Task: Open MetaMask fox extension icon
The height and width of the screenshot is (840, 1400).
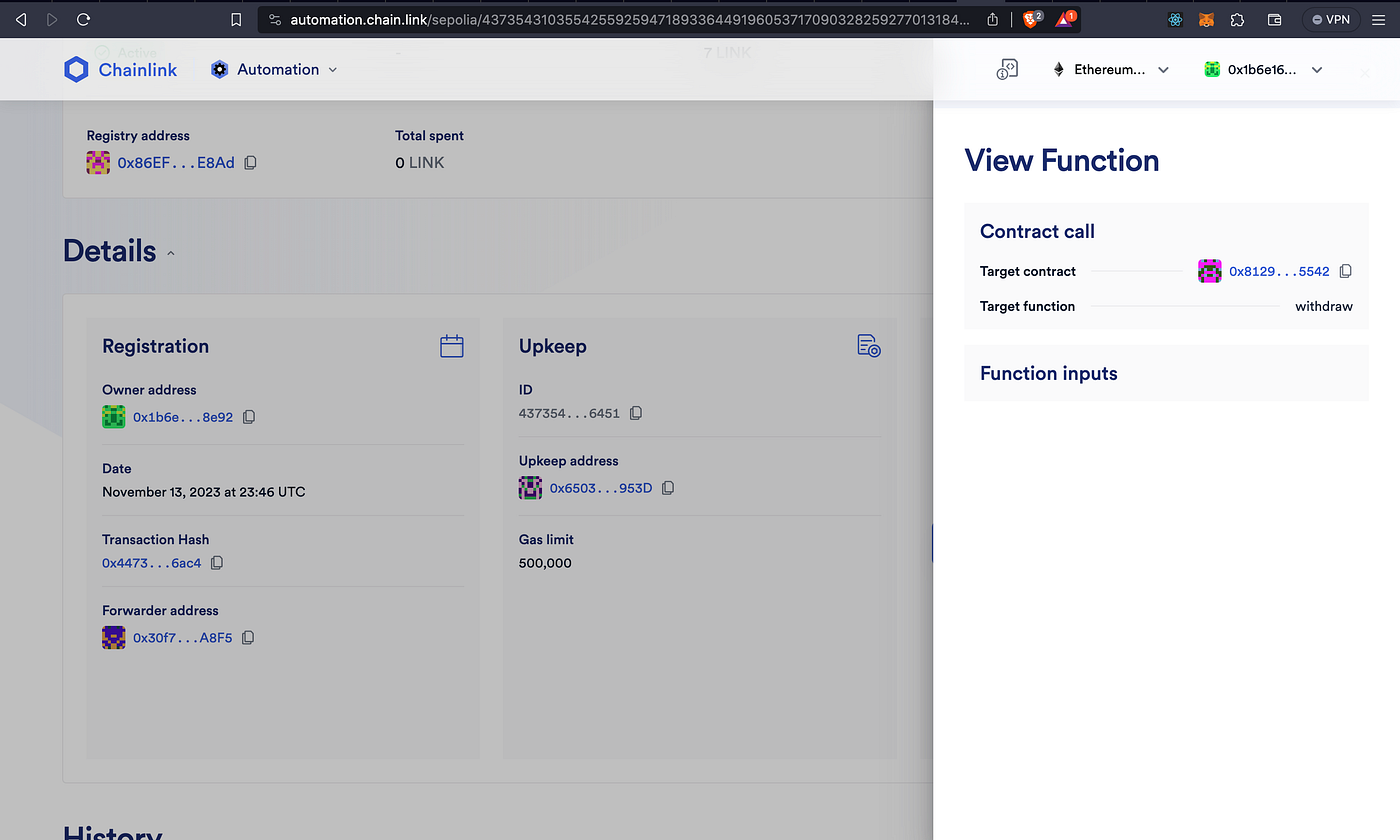Action: click(x=1207, y=19)
